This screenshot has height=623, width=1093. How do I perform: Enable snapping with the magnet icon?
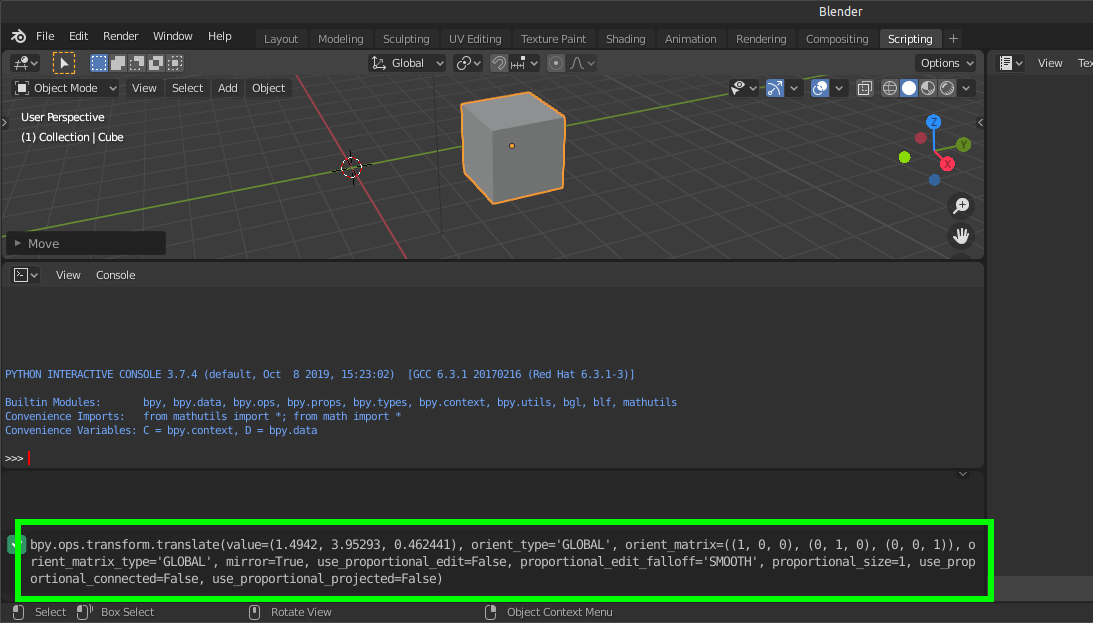coord(498,62)
